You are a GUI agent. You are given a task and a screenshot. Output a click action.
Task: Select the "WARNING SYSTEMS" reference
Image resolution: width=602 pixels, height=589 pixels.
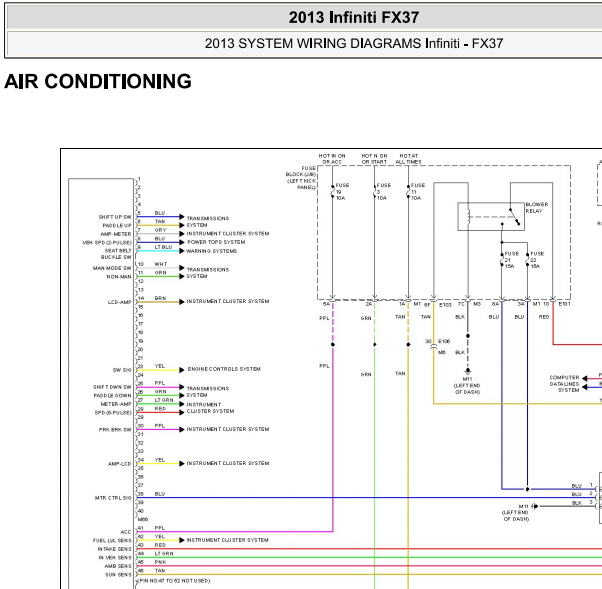tap(212, 251)
